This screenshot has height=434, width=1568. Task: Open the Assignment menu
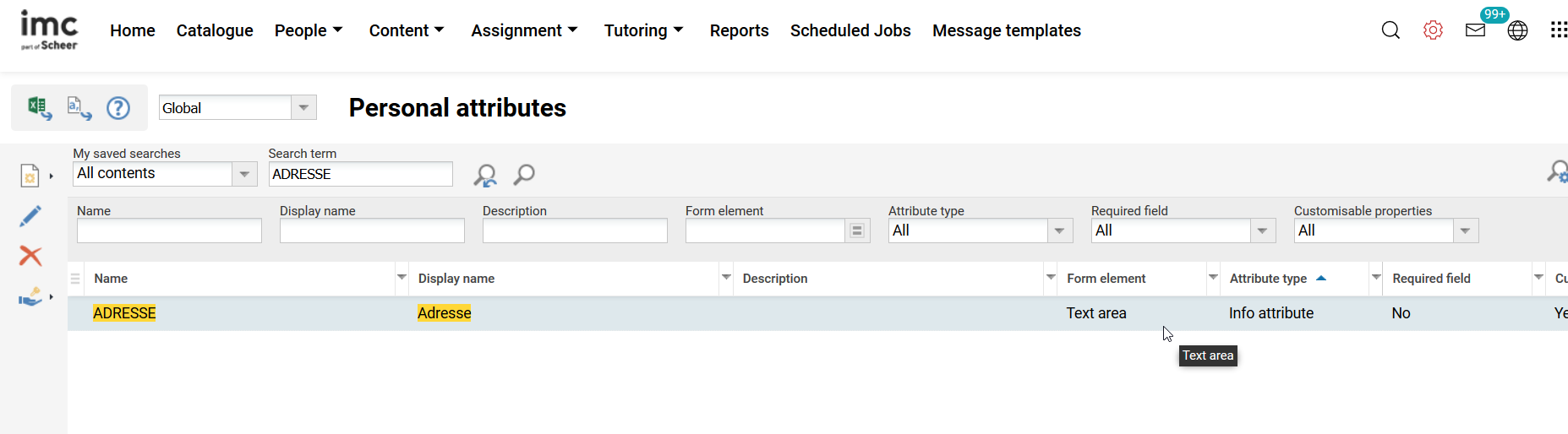(x=523, y=30)
